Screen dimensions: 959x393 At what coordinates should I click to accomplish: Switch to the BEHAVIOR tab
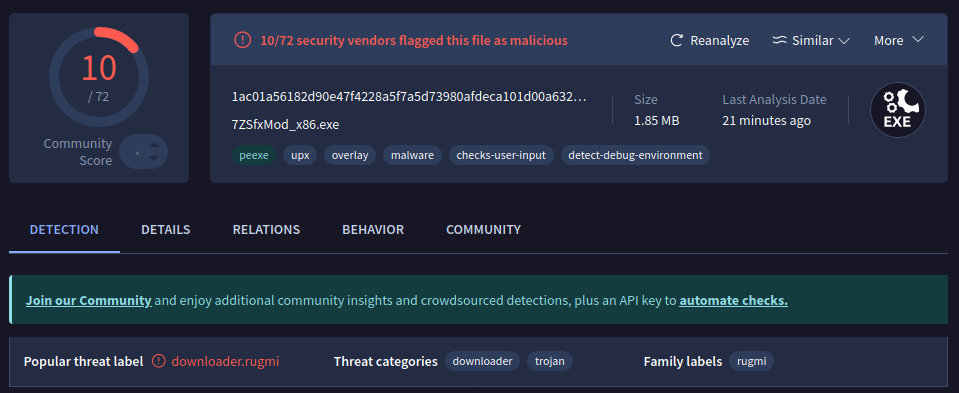coord(373,230)
